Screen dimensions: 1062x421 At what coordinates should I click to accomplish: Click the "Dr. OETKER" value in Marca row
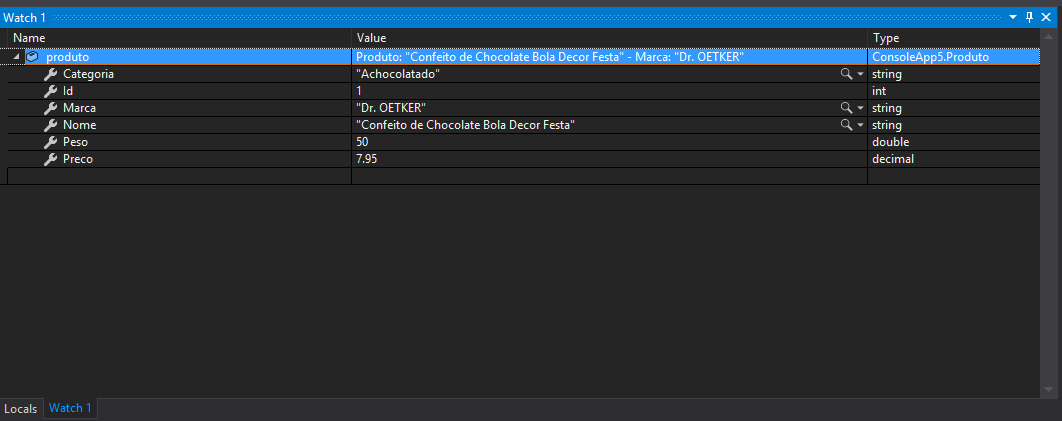[391, 108]
